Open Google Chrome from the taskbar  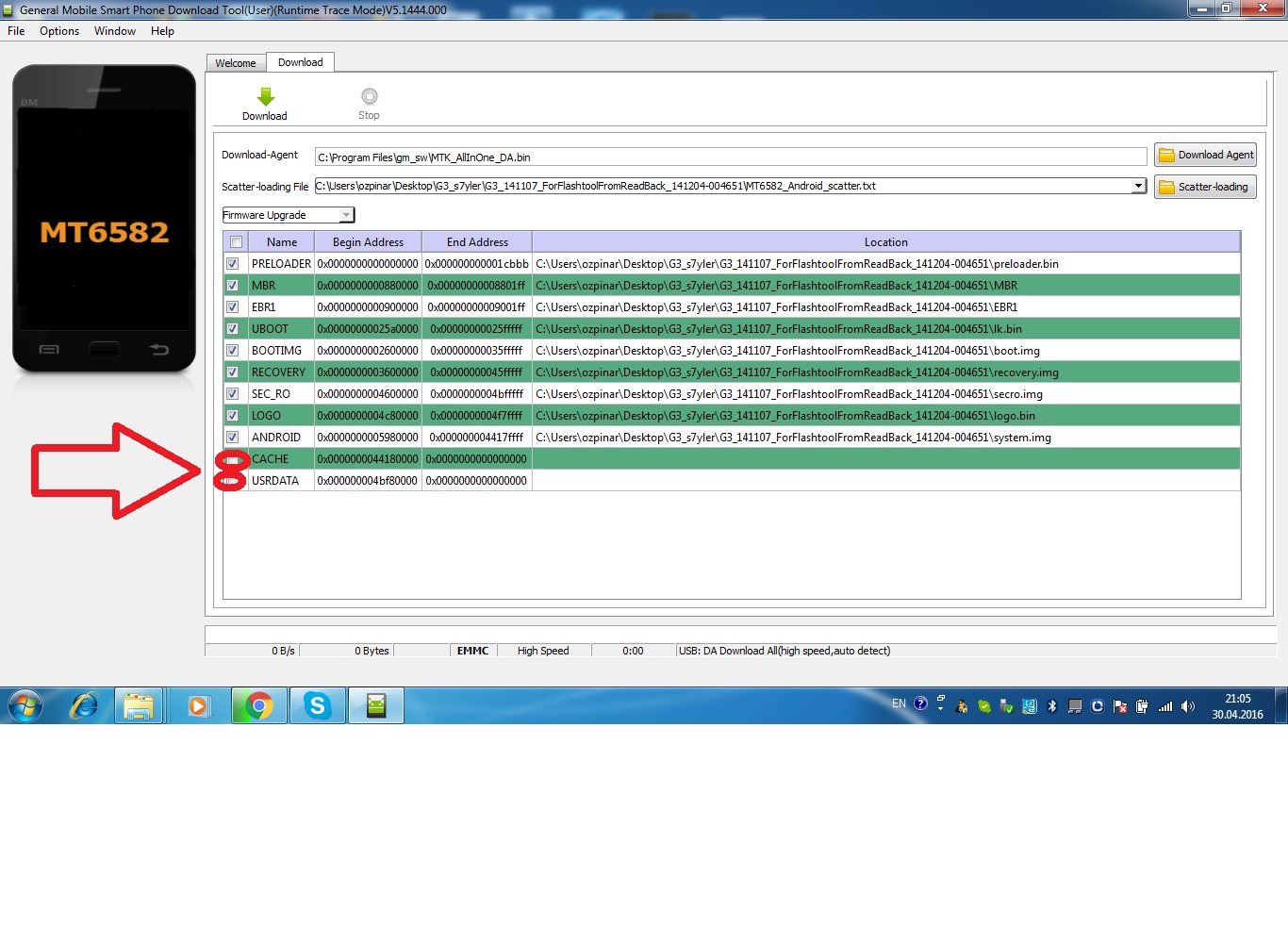[258, 705]
